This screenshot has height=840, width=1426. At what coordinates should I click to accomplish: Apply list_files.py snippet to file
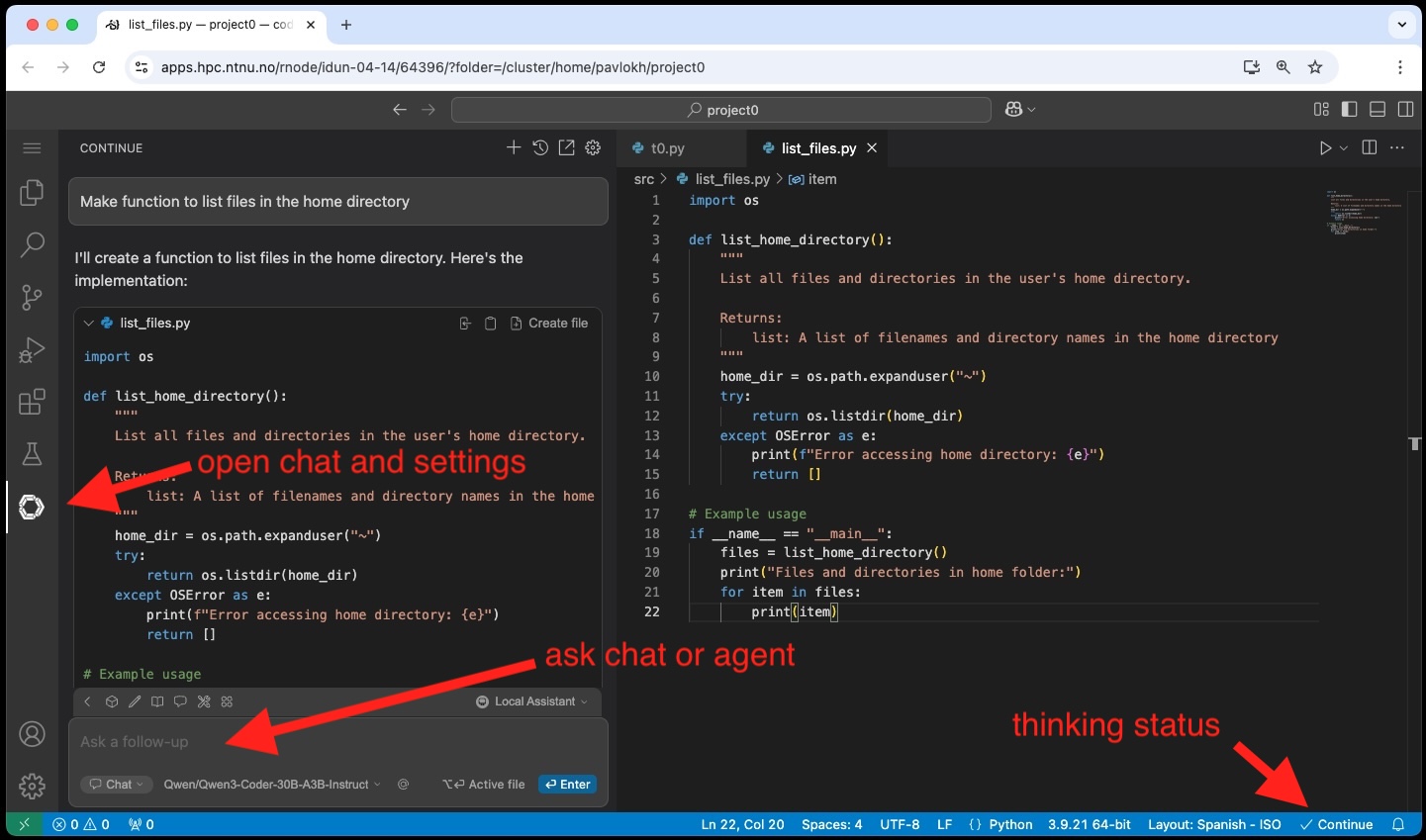click(x=465, y=324)
